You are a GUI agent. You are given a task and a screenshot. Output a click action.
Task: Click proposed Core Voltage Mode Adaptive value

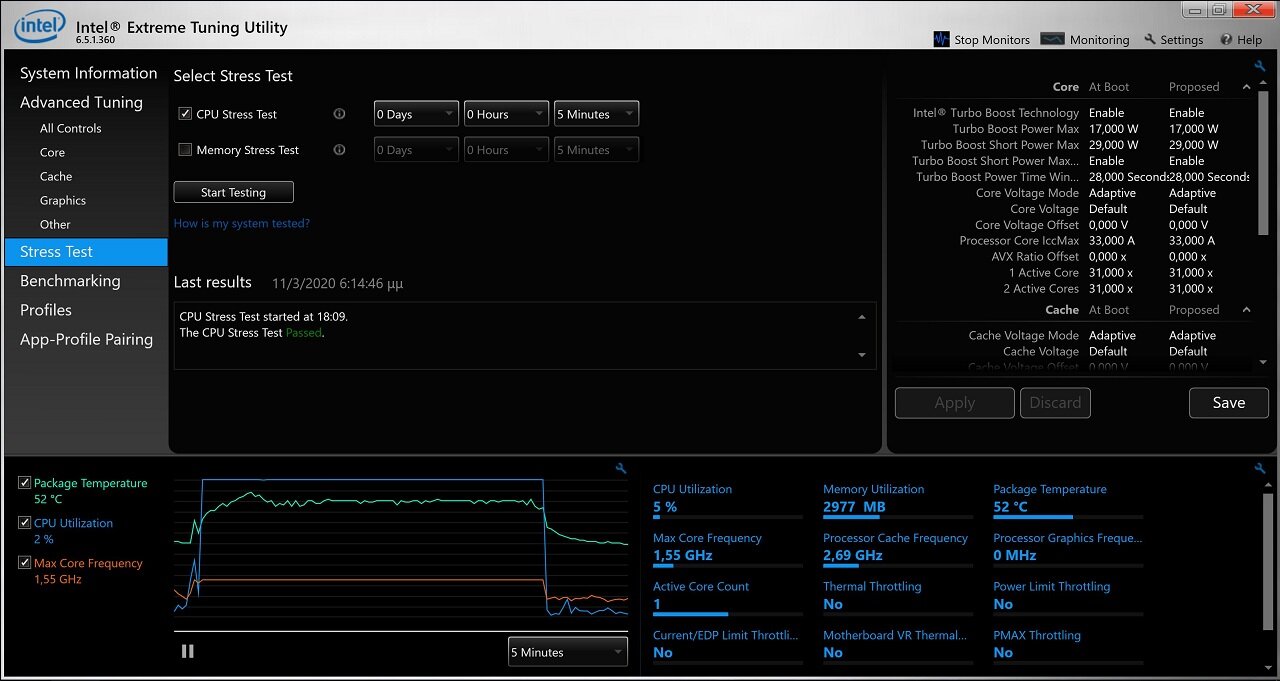pyautogui.click(x=1192, y=193)
